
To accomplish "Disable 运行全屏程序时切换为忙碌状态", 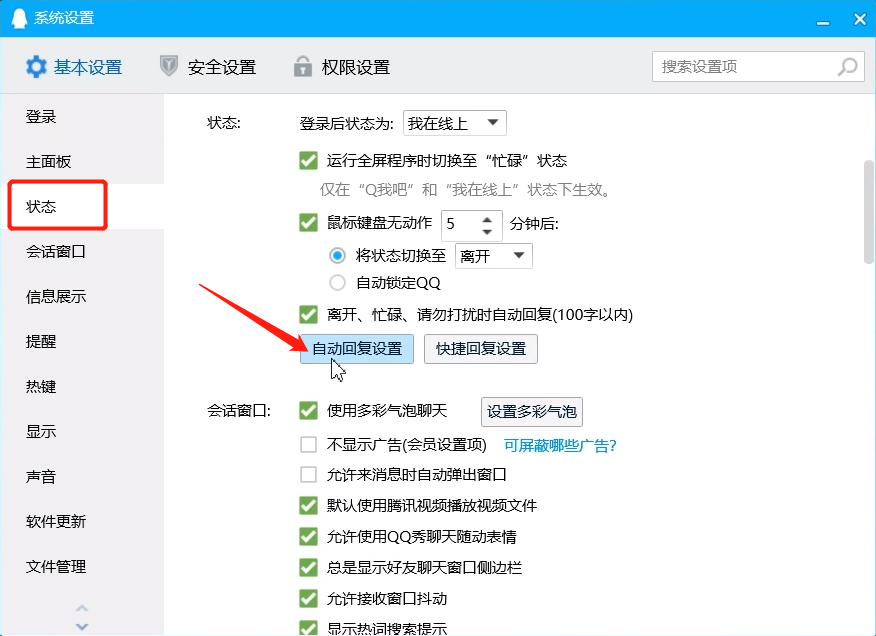I will [307, 159].
